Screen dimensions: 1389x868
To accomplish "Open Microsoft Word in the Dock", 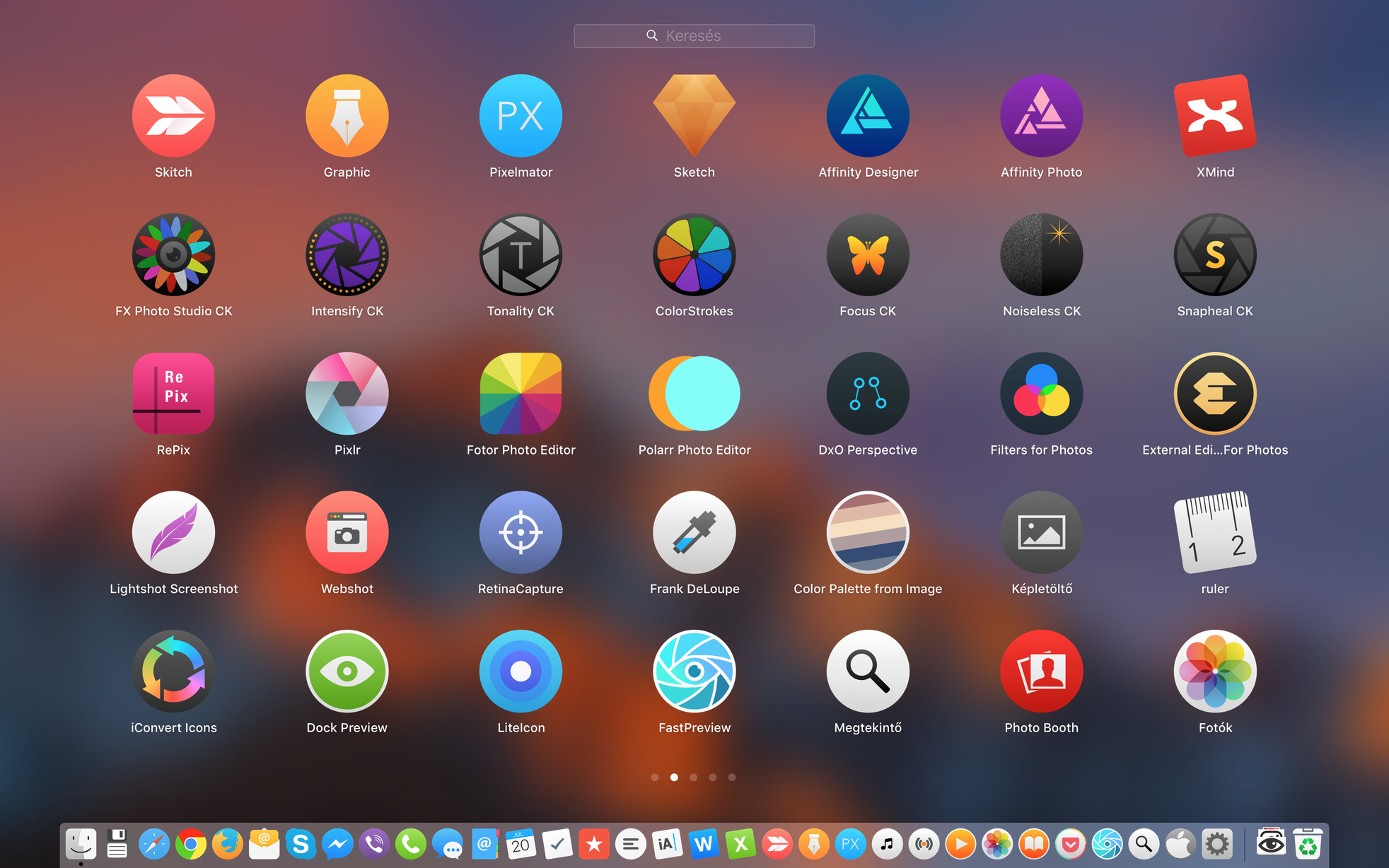I will [704, 844].
